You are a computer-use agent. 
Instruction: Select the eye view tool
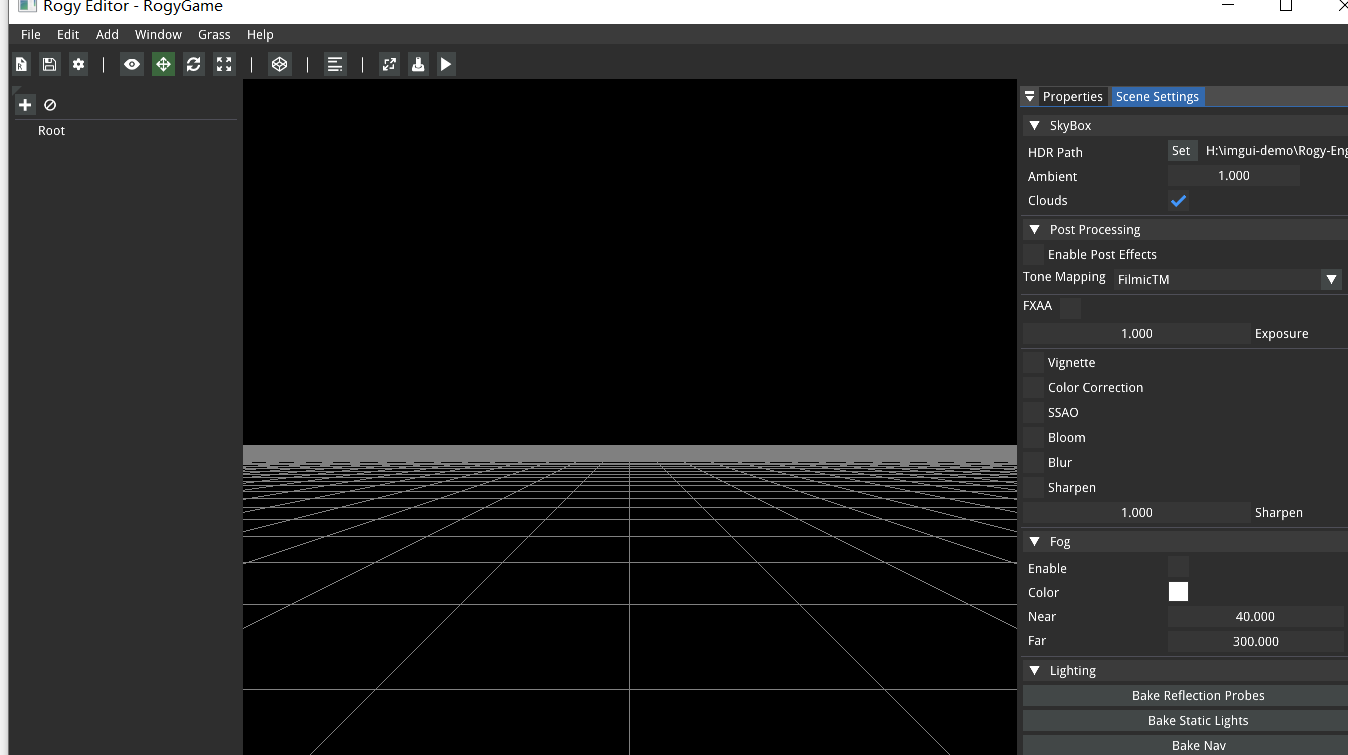pyautogui.click(x=132, y=64)
